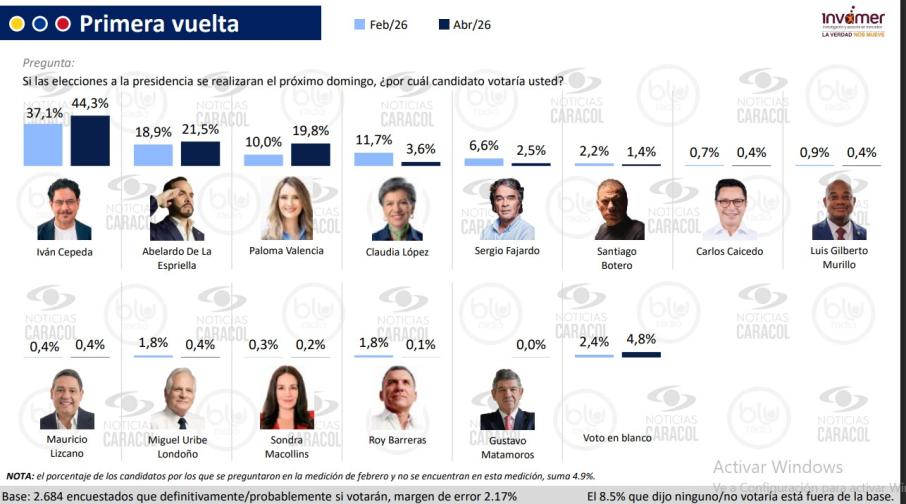The image size is (906, 504).
Task: Click Paloma Valencia's 19,8% dark bar
Action: [310, 154]
